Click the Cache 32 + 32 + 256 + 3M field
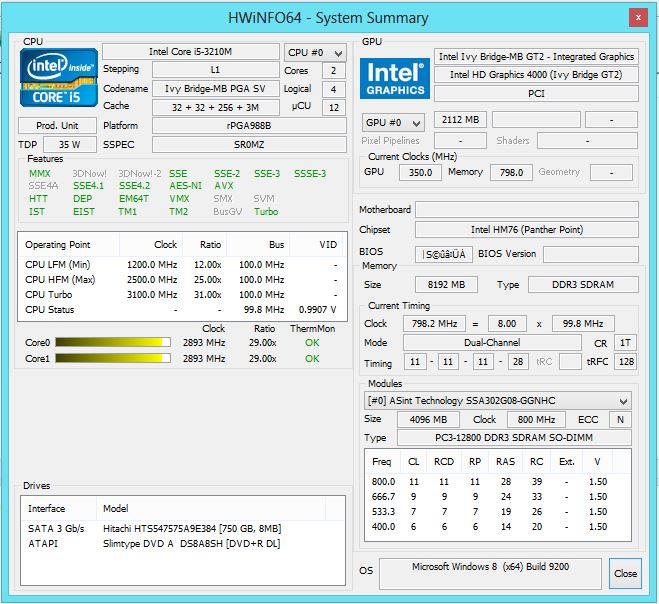 216,108
